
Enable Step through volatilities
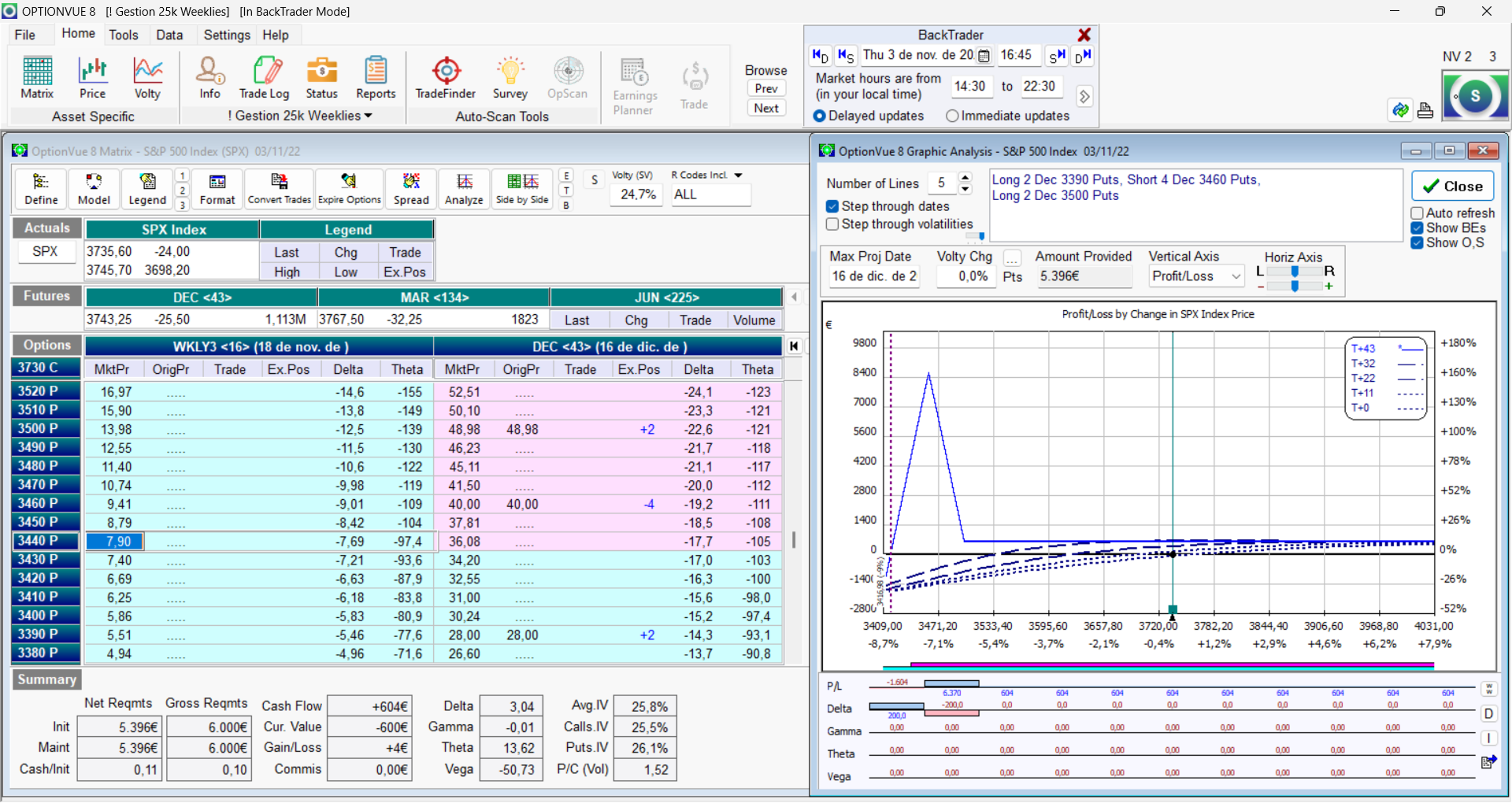click(832, 224)
